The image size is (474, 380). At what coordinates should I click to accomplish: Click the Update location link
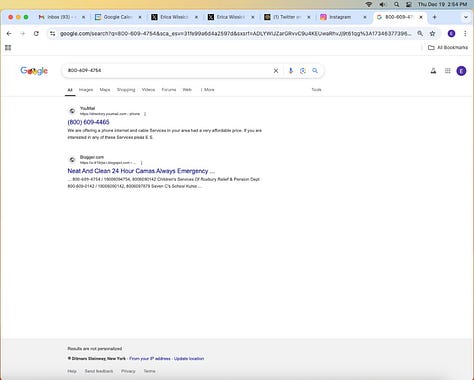coord(189,359)
